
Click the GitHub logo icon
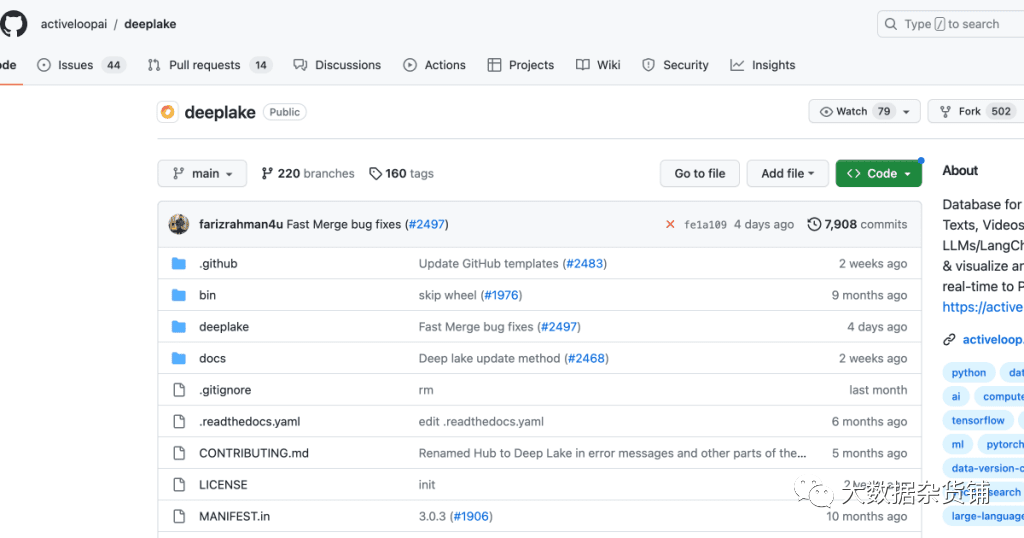14,23
